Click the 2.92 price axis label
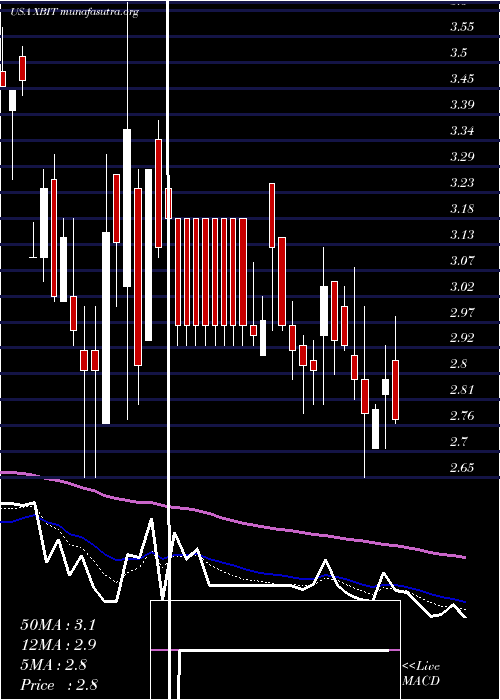 (x=462, y=338)
